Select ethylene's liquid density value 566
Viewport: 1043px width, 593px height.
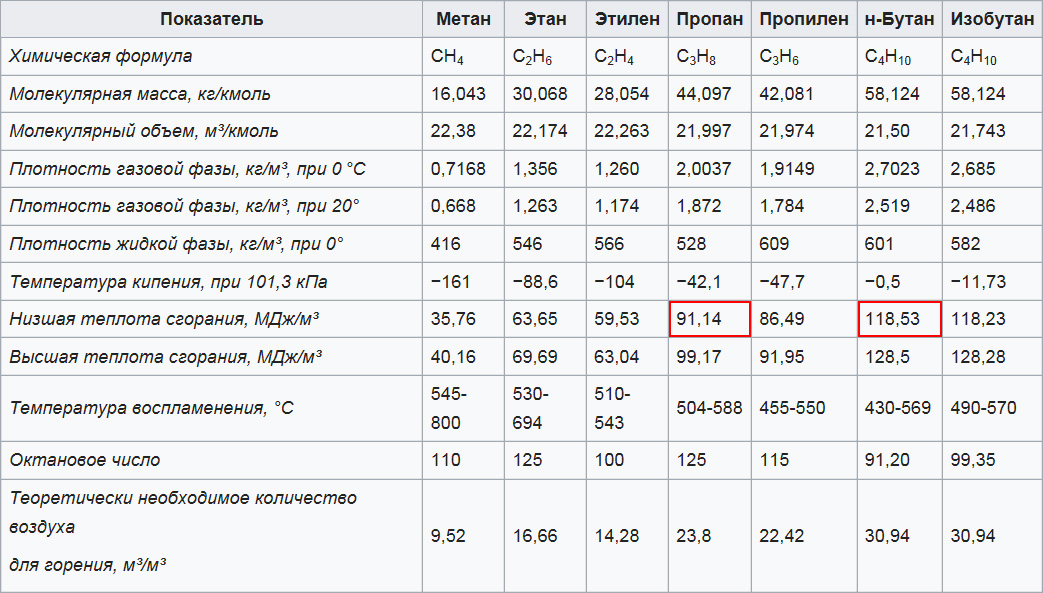pyautogui.click(x=609, y=244)
